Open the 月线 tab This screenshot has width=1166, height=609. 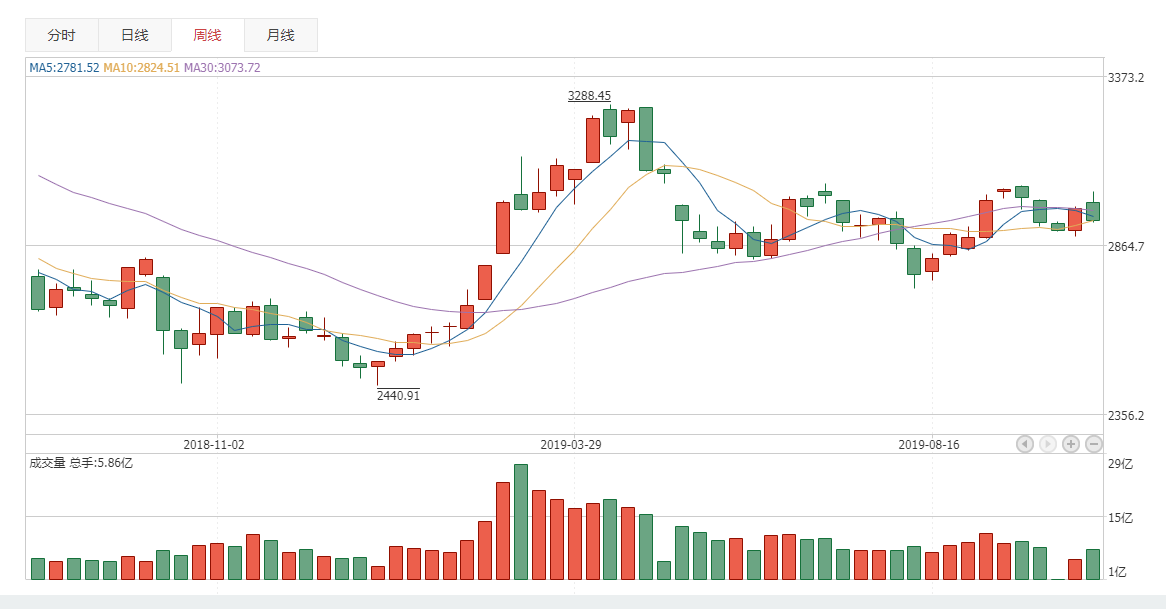(x=280, y=35)
